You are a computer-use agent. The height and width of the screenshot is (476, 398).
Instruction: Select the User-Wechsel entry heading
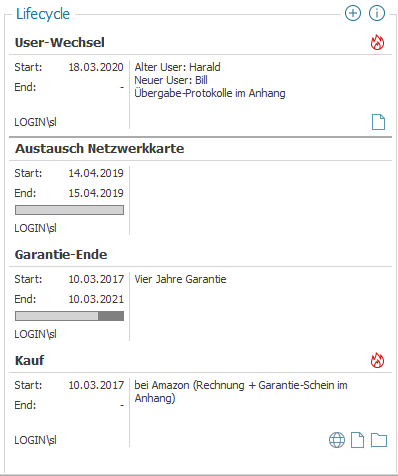(60, 43)
